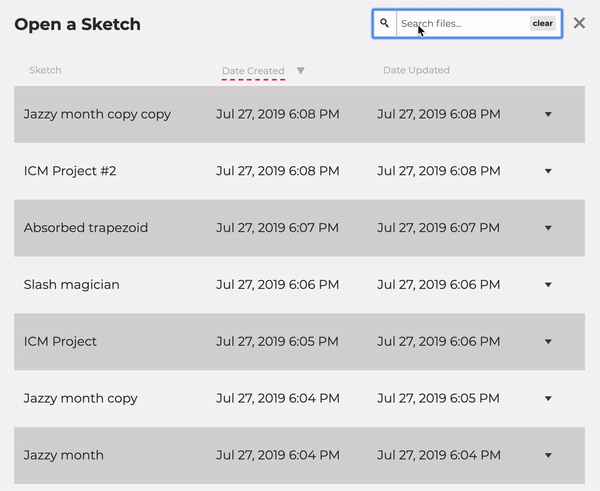600x491 pixels.
Task: Open the ICM Project row dropdown arrow
Action: point(548,341)
